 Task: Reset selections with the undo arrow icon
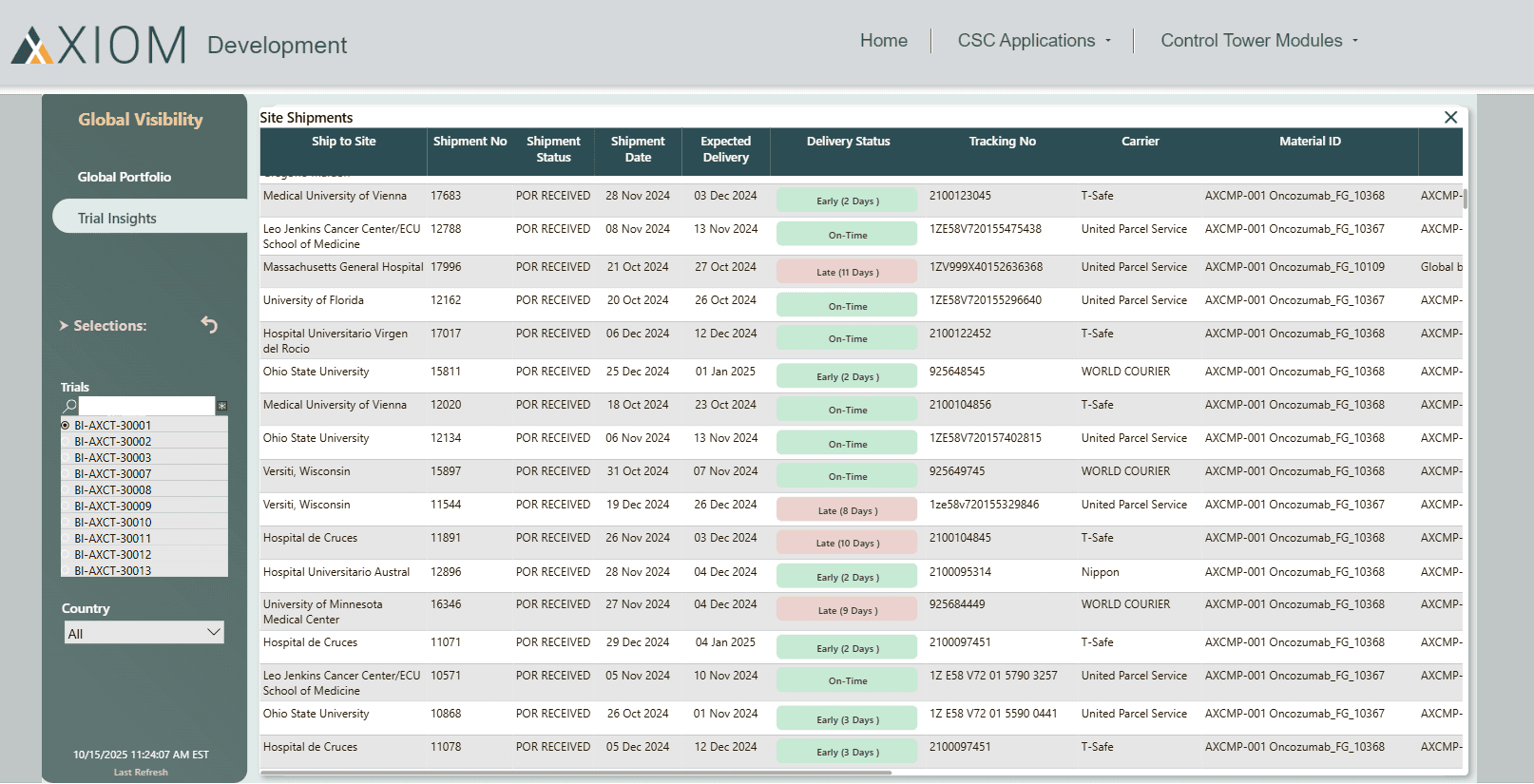pos(209,325)
